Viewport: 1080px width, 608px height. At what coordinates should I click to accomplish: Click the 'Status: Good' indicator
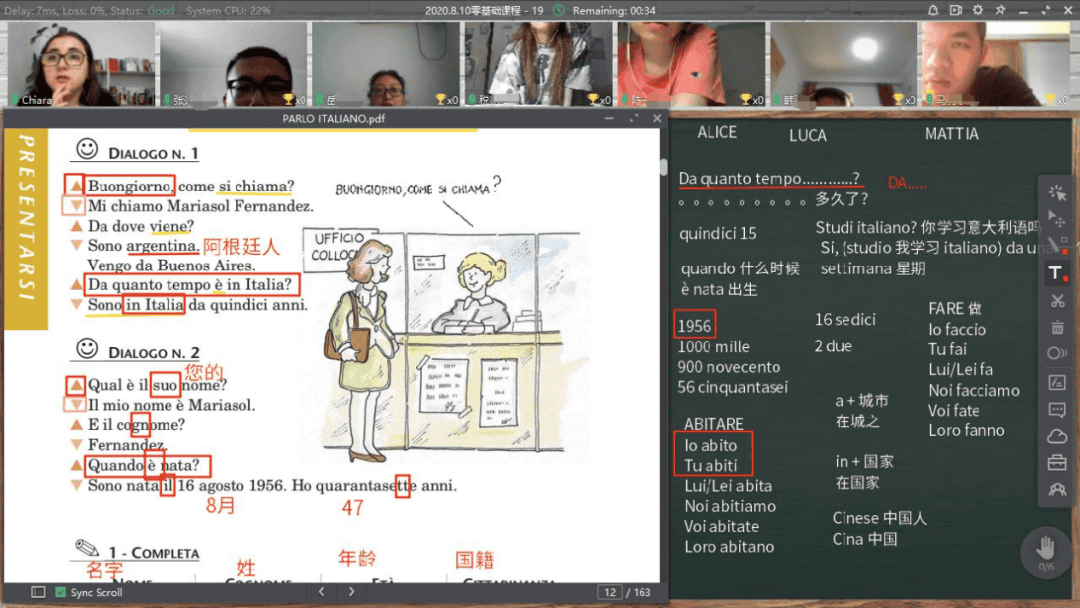pyautogui.click(x=143, y=10)
